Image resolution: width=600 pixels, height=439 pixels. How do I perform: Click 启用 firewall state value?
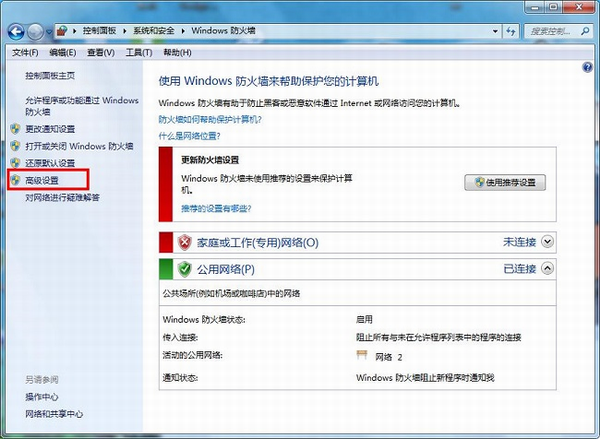coord(364,319)
